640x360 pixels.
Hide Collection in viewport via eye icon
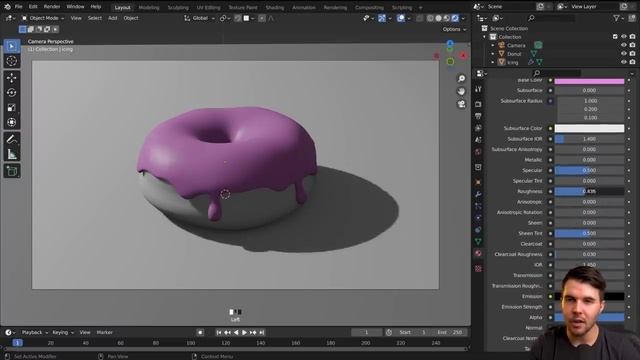(x=624, y=37)
